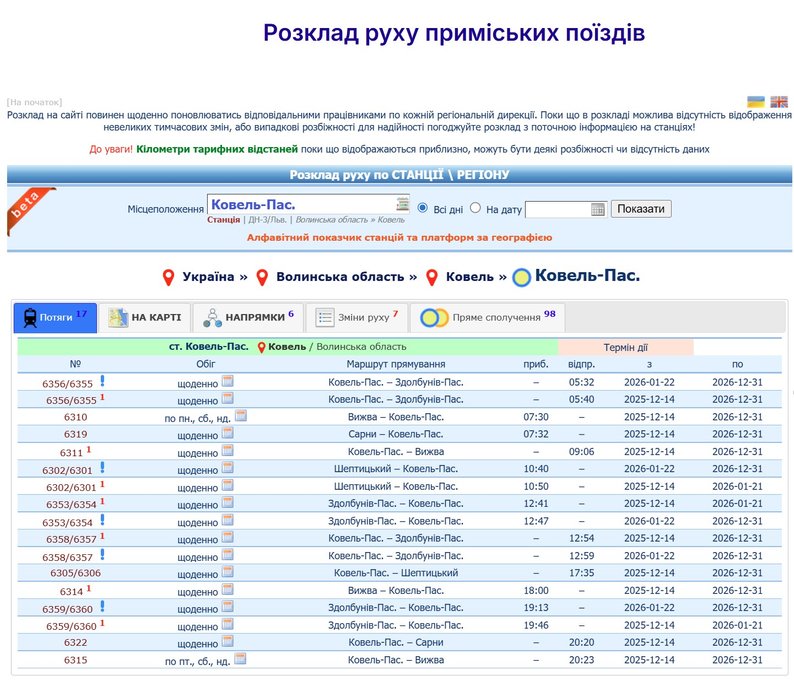Open calendar icon in train 6322 row
Screen dimensions: 794x681
pos(227,643)
